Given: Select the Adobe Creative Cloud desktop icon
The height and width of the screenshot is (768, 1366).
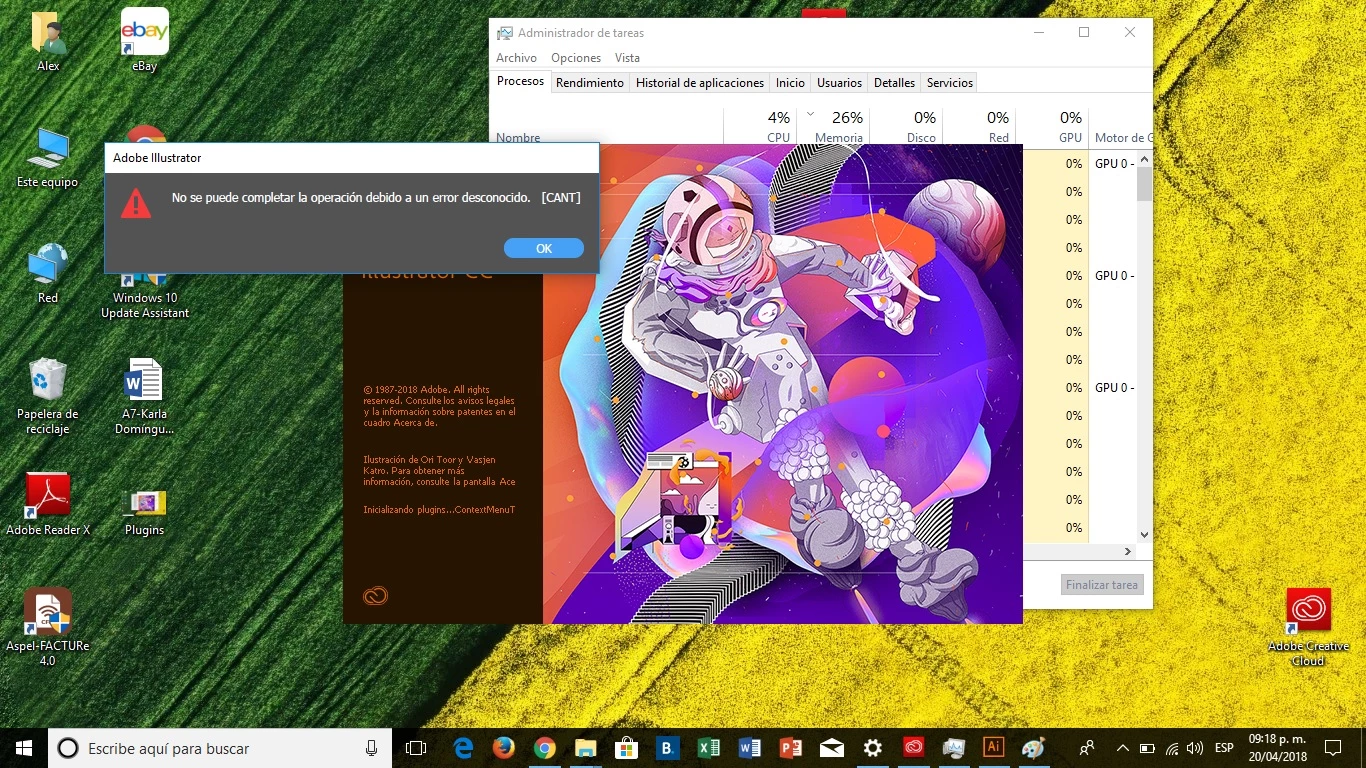Looking at the screenshot, I should pos(1308,627).
